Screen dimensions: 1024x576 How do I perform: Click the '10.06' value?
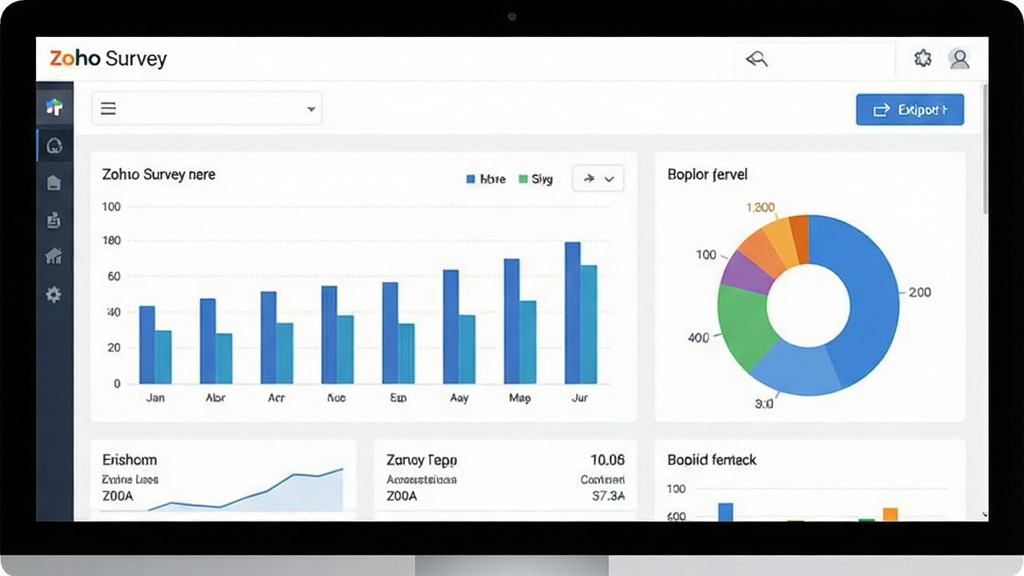(x=607, y=460)
